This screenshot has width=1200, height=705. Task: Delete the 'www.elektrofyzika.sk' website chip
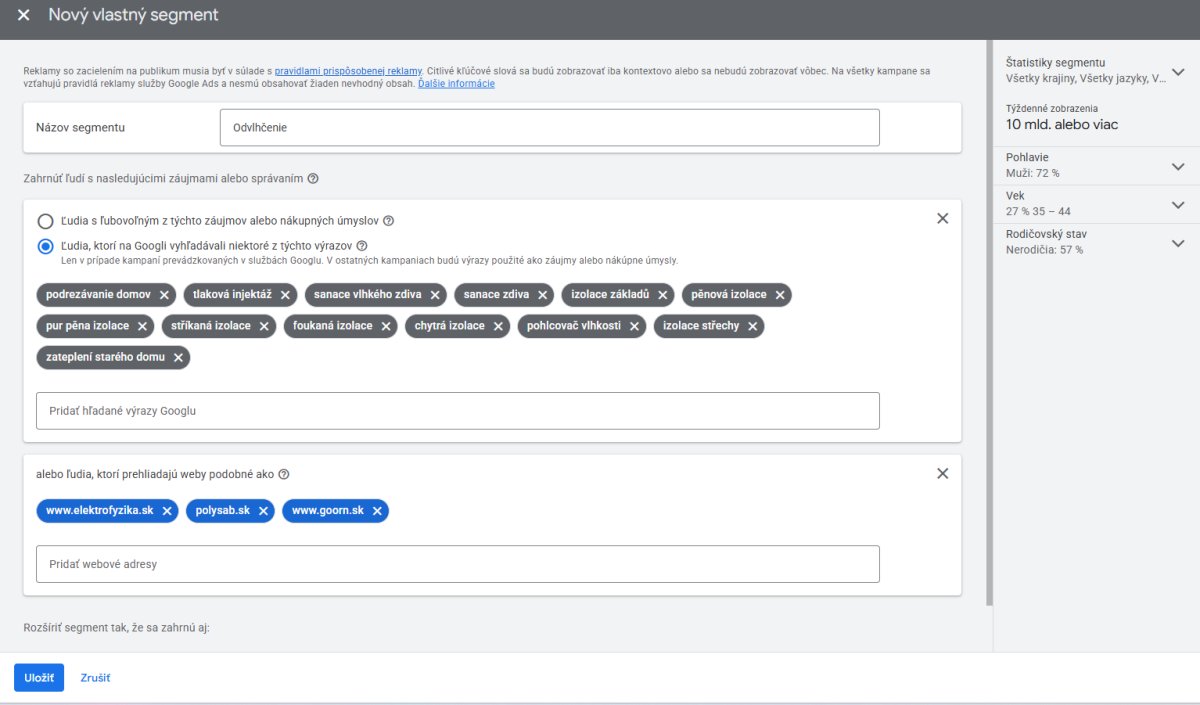tap(167, 511)
